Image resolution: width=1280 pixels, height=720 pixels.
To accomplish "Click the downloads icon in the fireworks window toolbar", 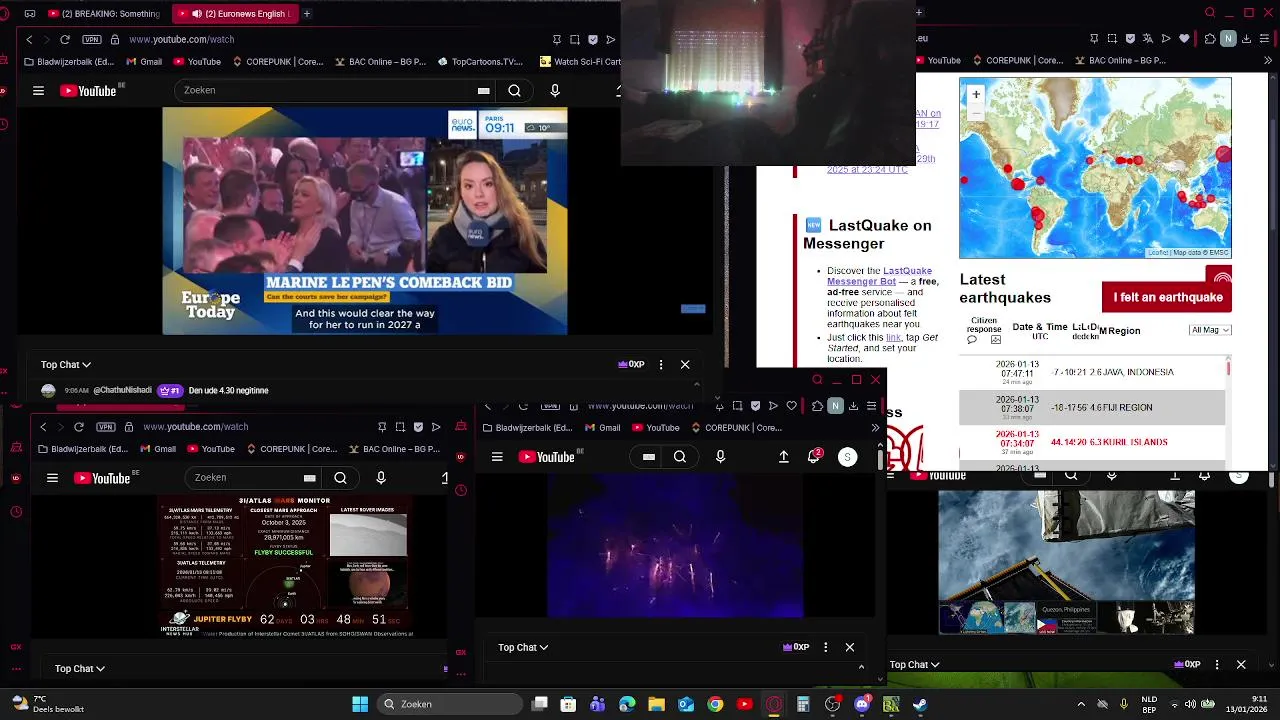I will (x=853, y=406).
